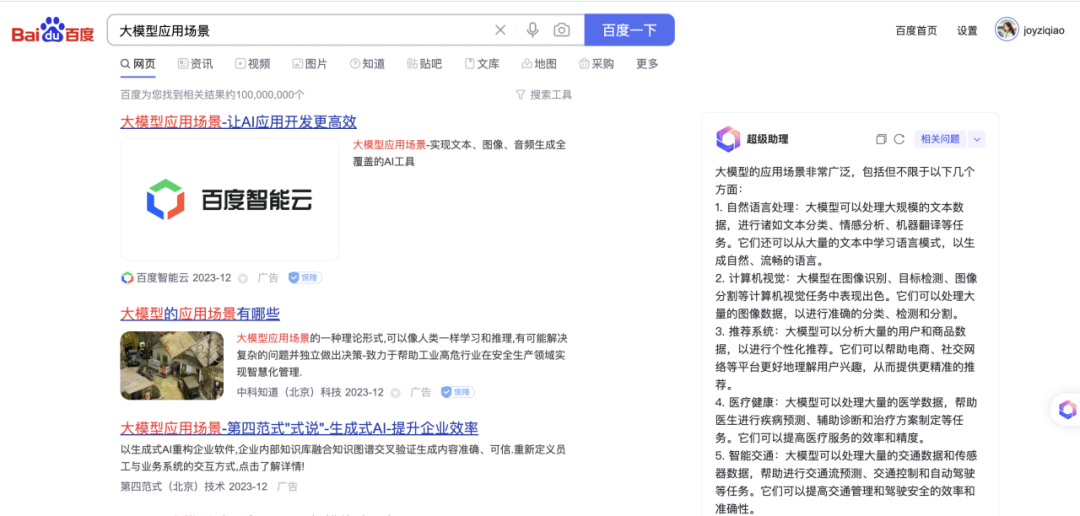Open result 第四范式"式说"-生成式AI-提升企业效率
Viewport: 1080px width, 516px height.
pyautogui.click(x=299, y=429)
